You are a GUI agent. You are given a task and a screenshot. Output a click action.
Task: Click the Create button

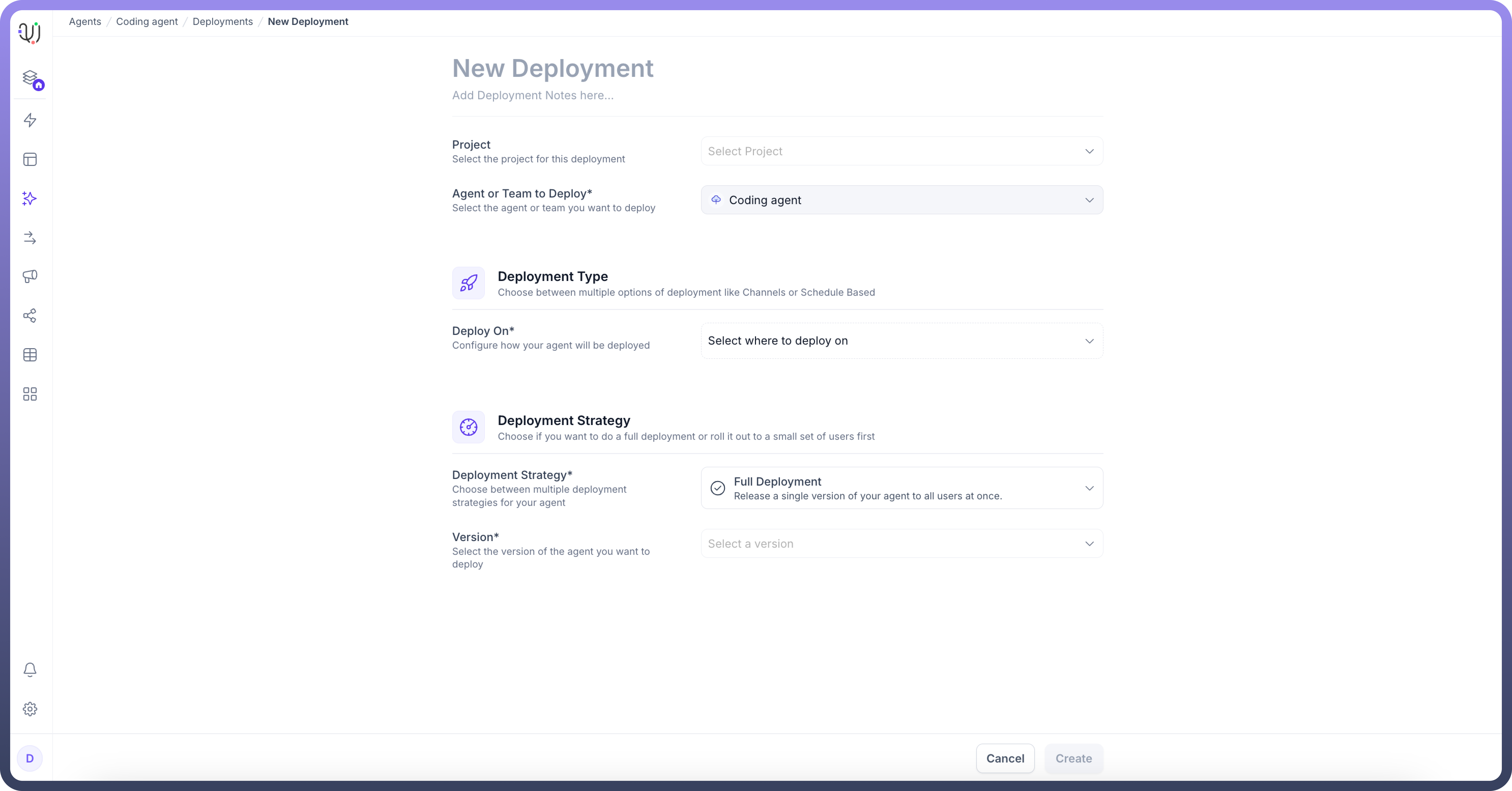[1073, 758]
